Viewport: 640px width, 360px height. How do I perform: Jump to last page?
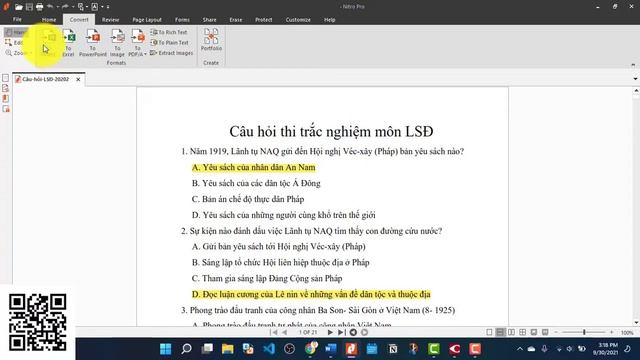click(x=341, y=332)
